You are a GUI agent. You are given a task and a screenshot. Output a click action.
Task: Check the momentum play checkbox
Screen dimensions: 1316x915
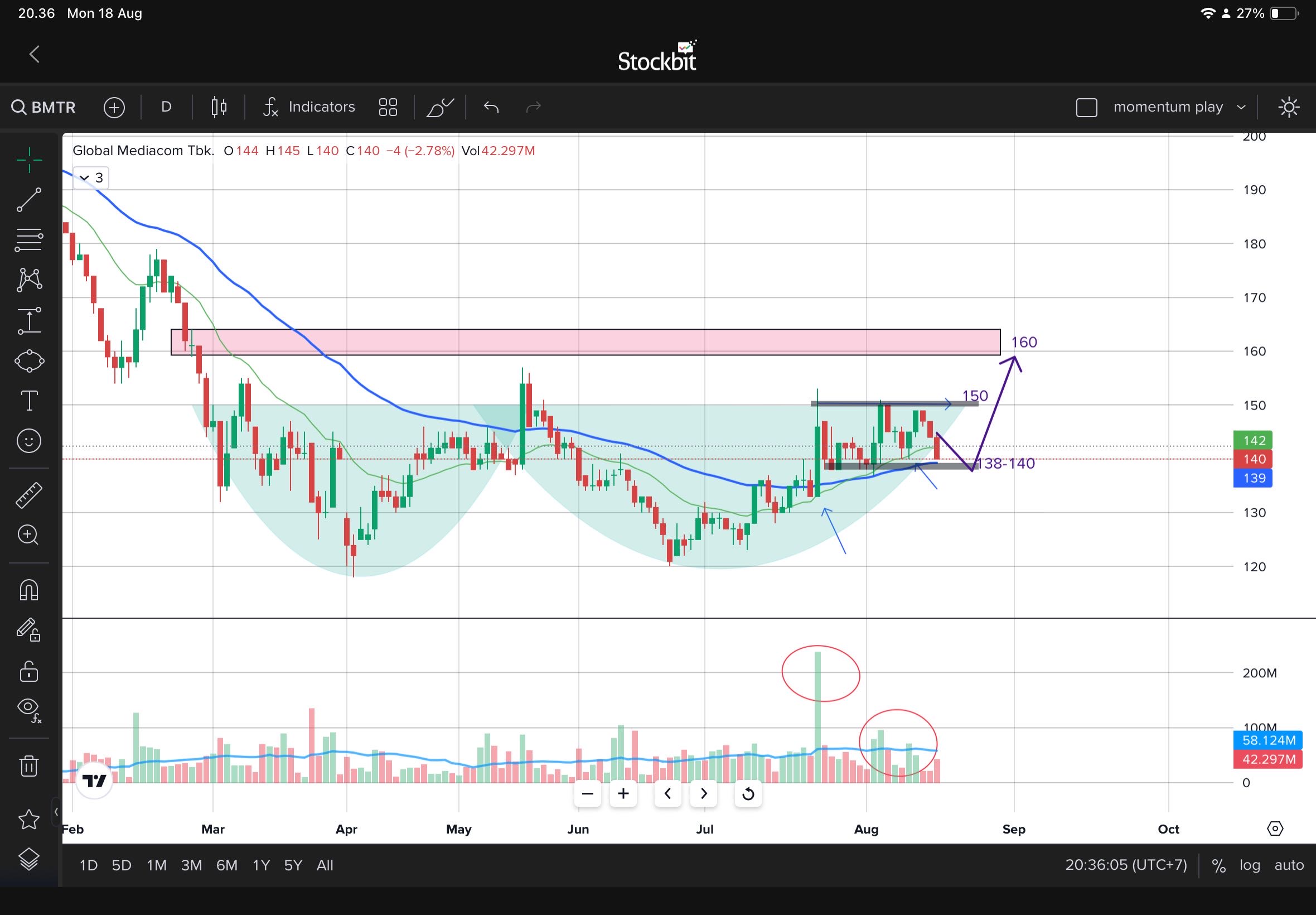[x=1086, y=107]
